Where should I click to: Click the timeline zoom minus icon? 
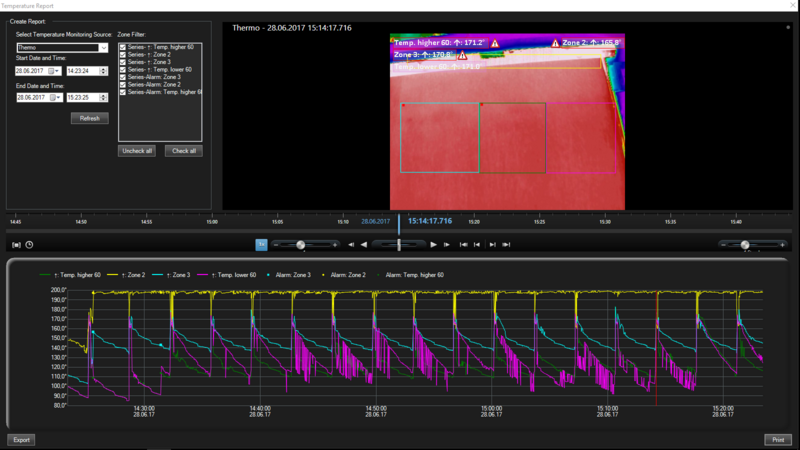pos(723,245)
